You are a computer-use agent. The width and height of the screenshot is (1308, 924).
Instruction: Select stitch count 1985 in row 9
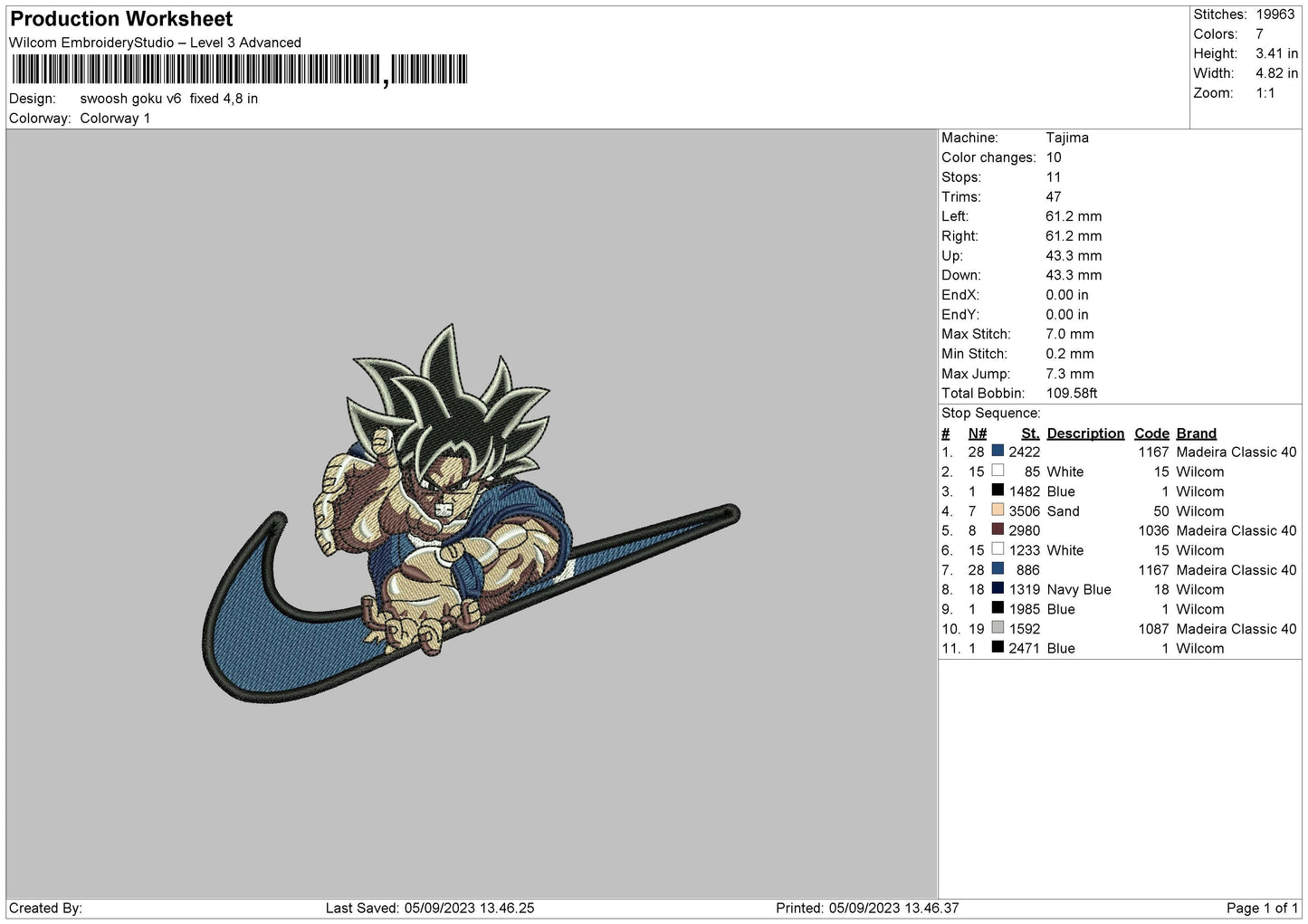1025,610
